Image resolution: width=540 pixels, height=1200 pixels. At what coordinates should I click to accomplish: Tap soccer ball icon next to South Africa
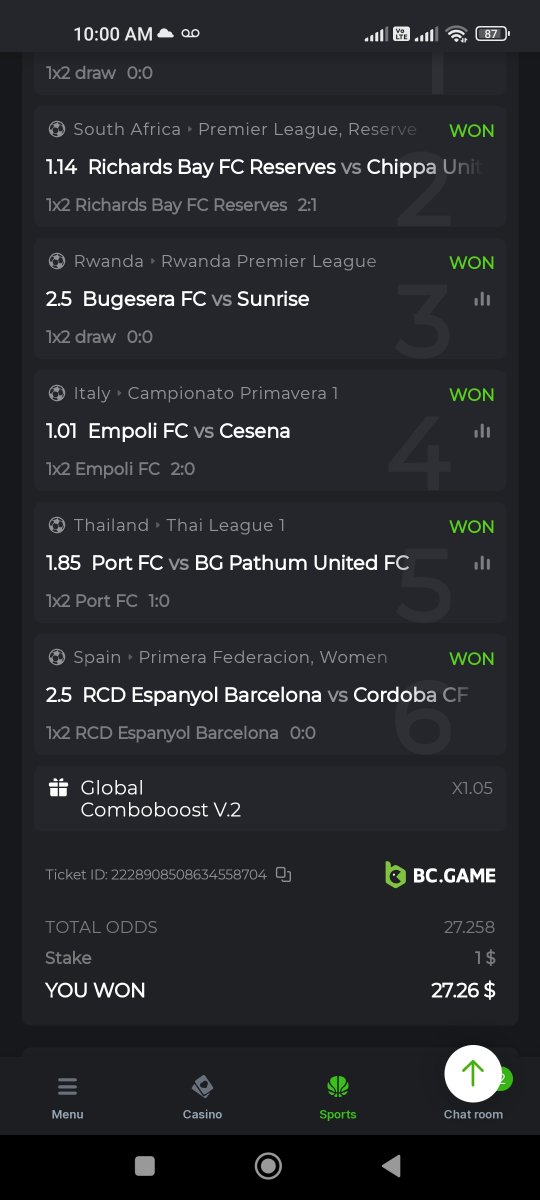pyautogui.click(x=57, y=129)
